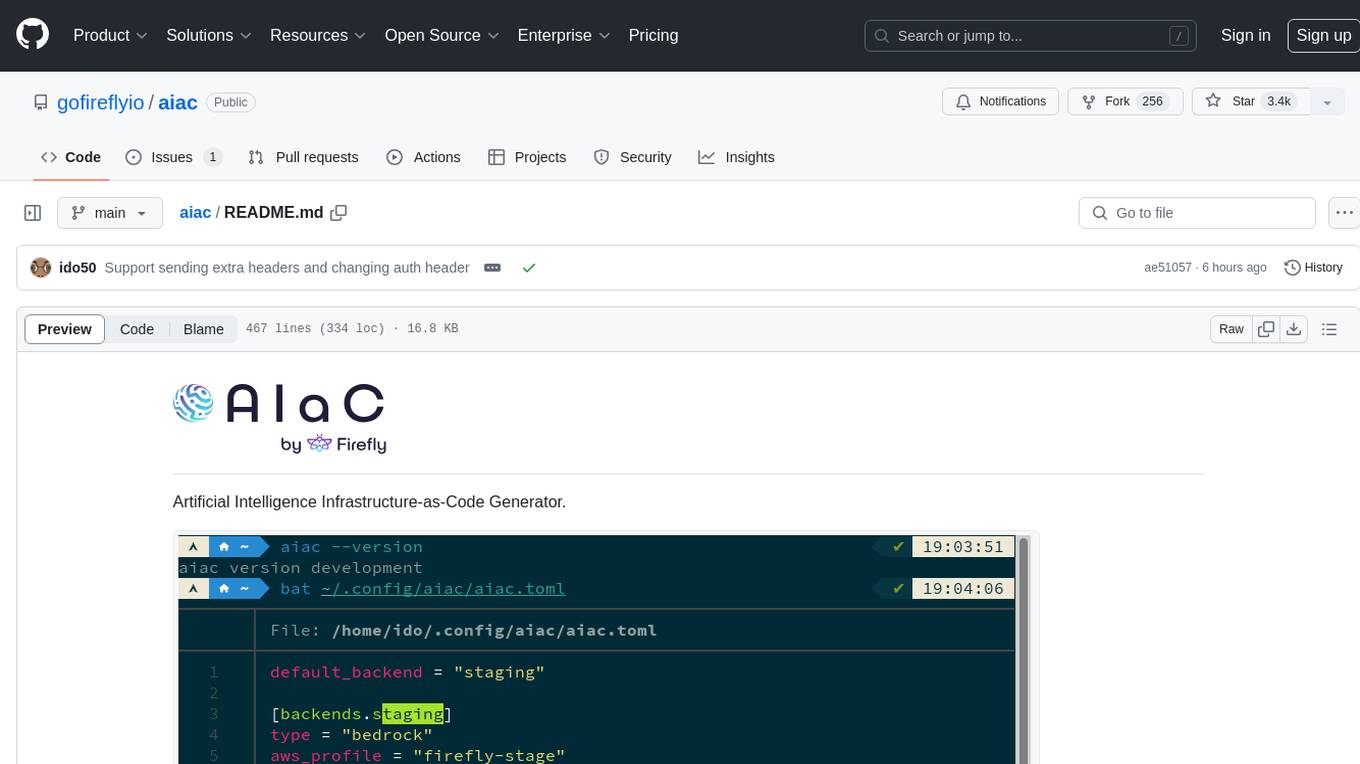Viewport: 1360px width, 764px height.
Task: Open the ido50 author profile
Action: pos(78,268)
